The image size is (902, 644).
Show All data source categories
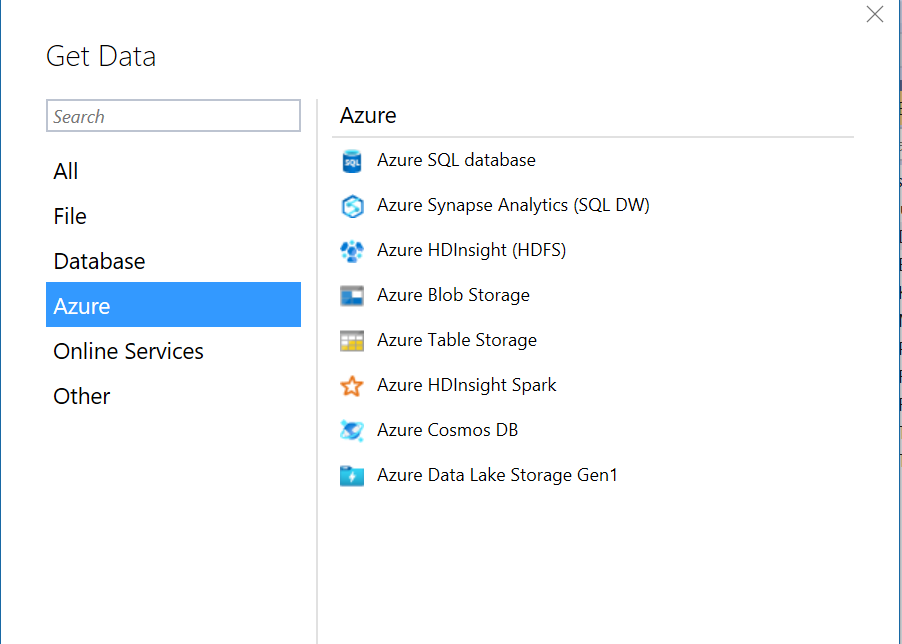173,171
